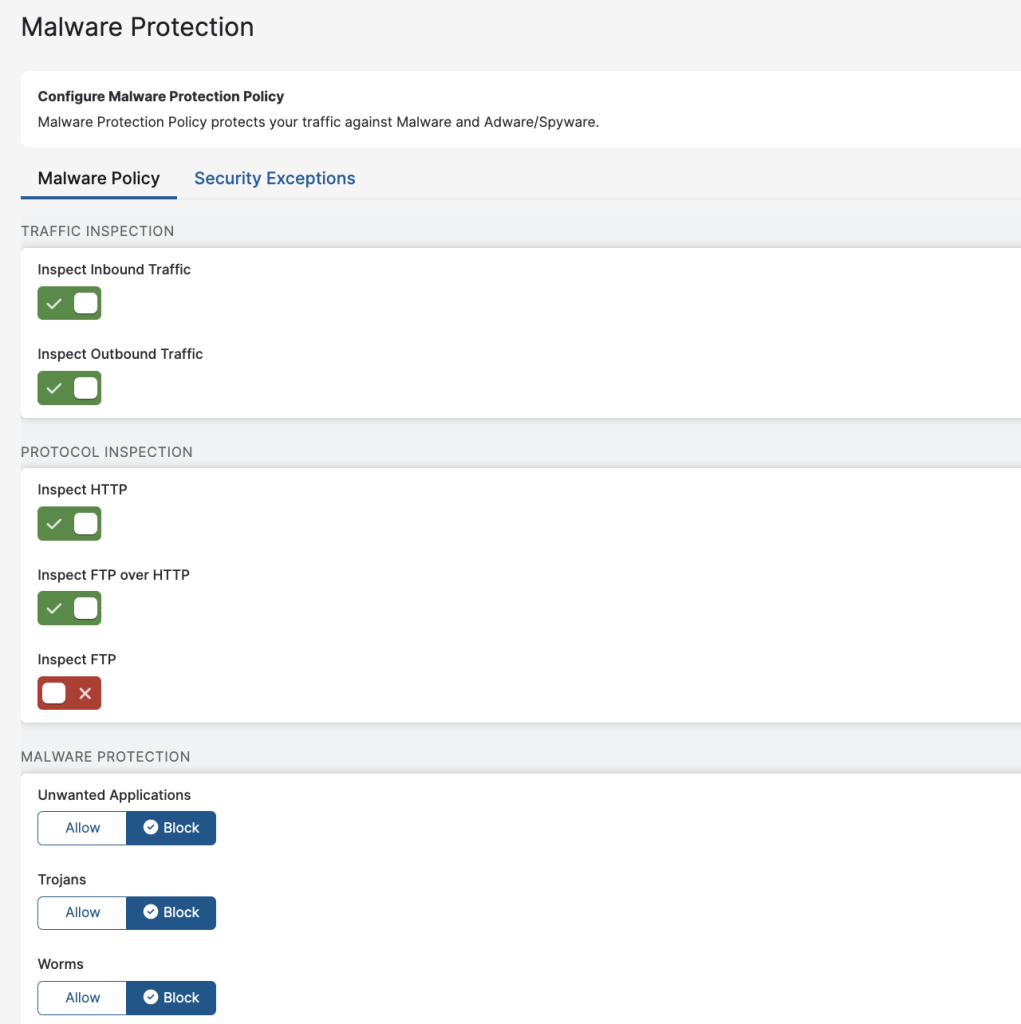Screen dimensions: 1021x1024
Task: Enable the red Inspect FTP toggle
Action: click(69, 693)
